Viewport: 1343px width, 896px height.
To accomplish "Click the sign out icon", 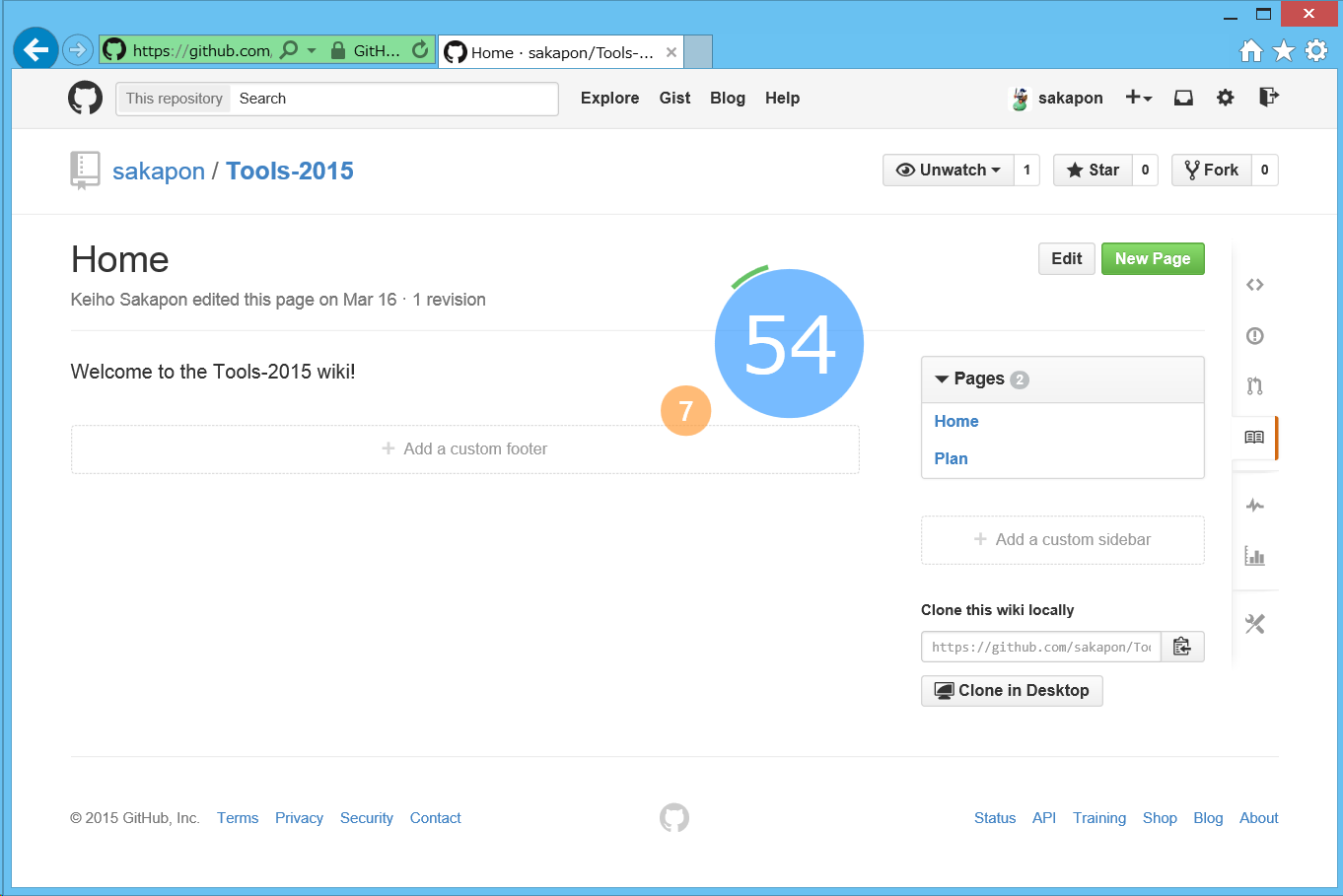I will point(1269,96).
